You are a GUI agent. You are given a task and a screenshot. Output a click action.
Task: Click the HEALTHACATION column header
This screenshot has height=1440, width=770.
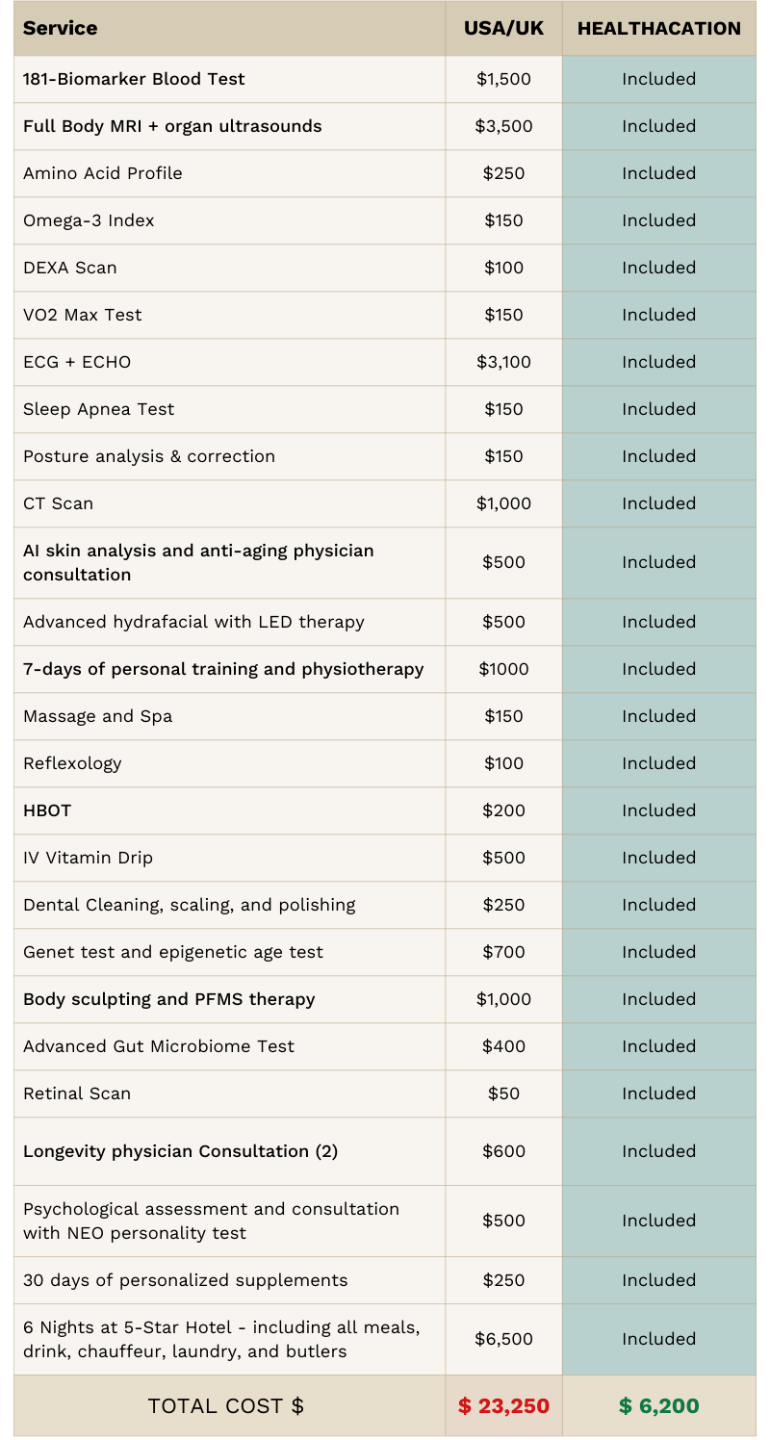[659, 28]
